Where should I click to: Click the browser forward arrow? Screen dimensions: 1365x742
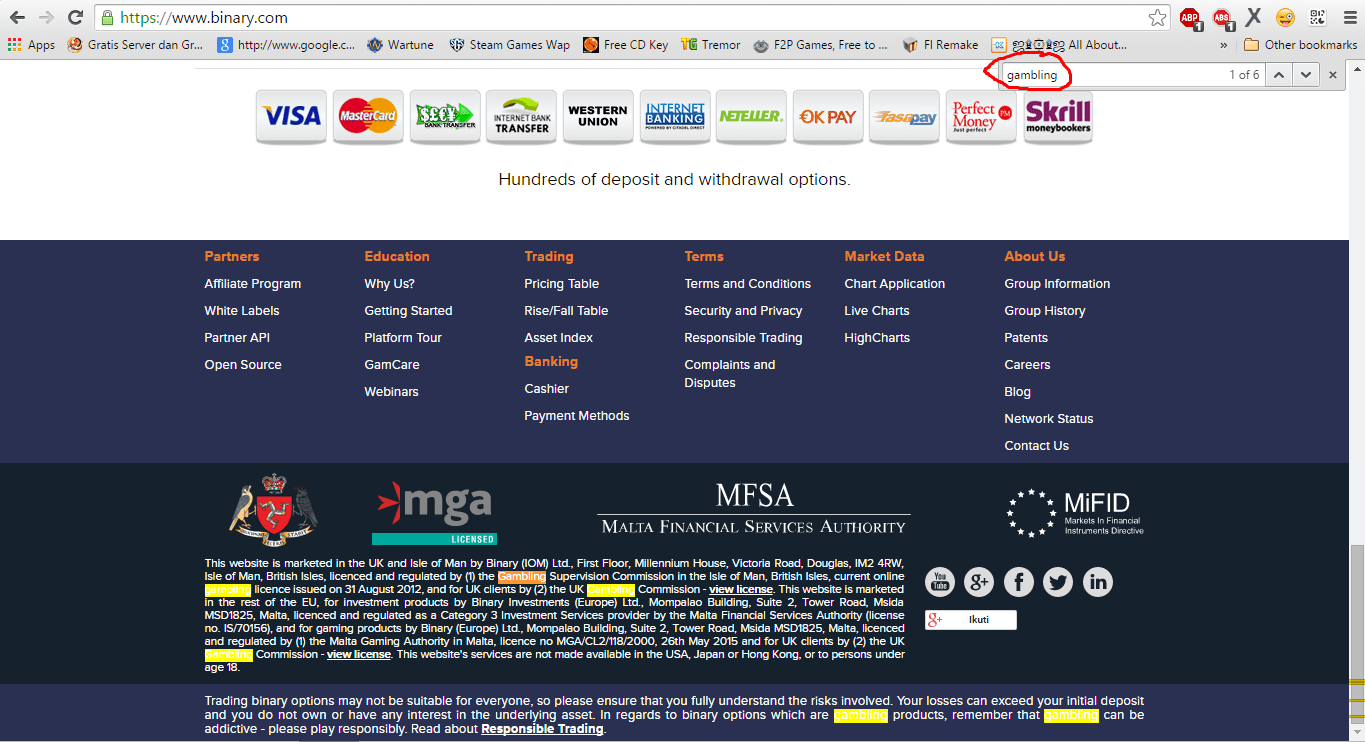(x=46, y=17)
